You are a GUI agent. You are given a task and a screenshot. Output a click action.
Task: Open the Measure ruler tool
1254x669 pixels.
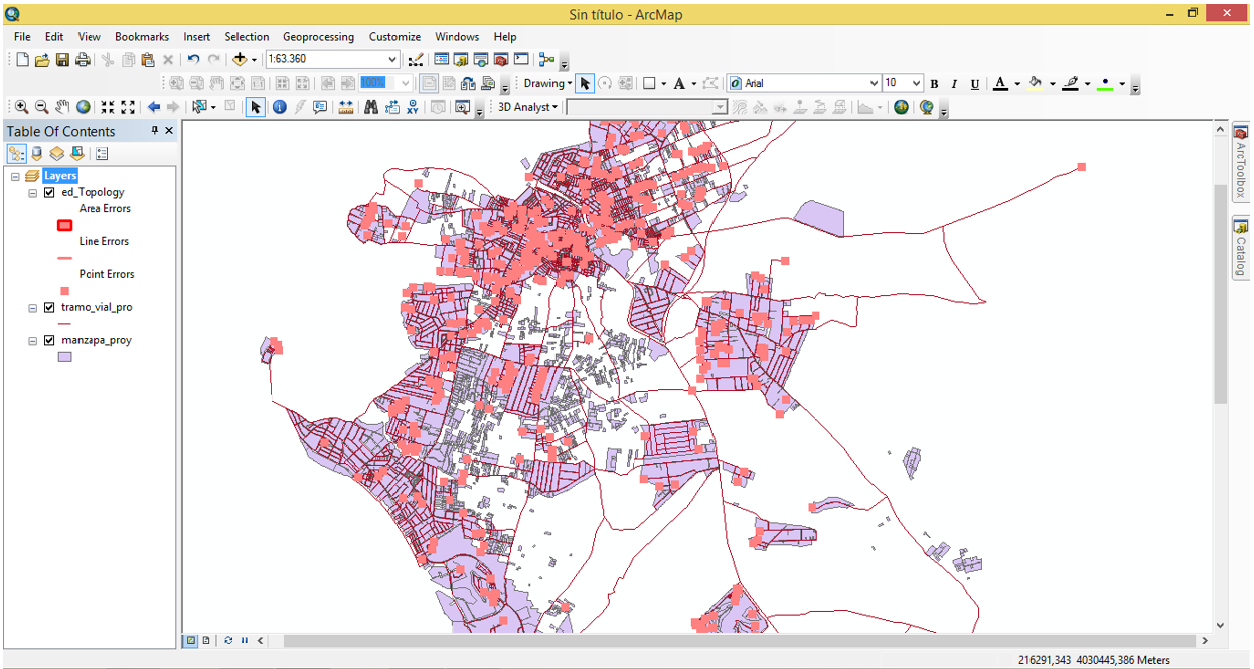point(346,107)
